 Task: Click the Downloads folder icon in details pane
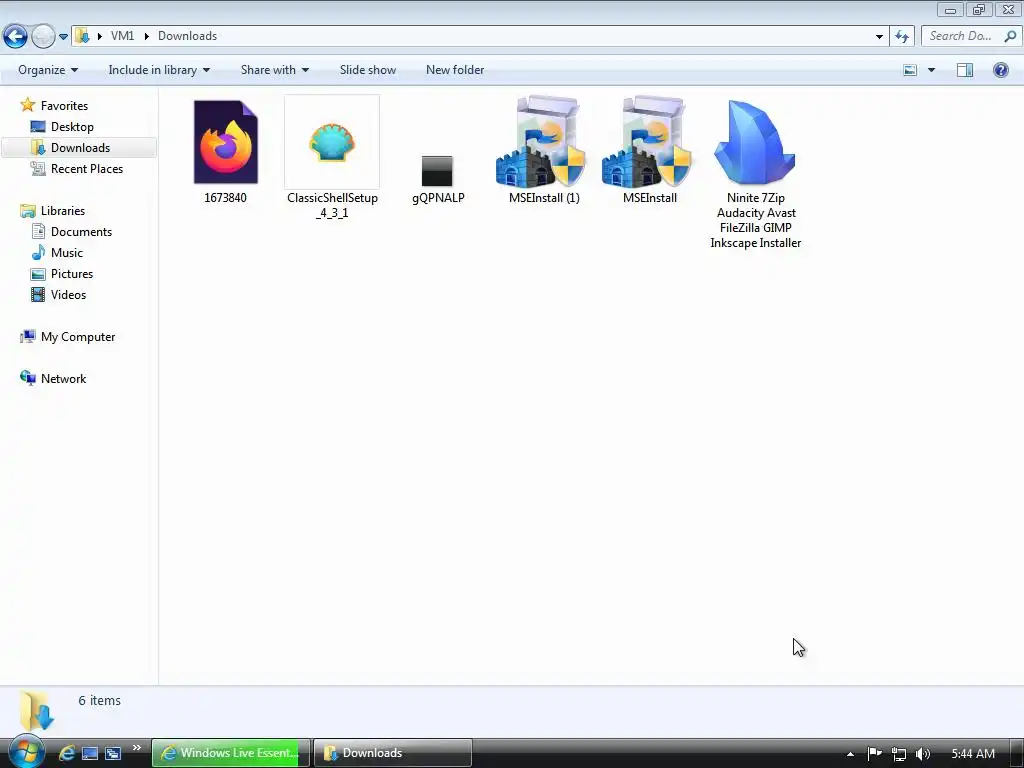[x=37, y=711]
